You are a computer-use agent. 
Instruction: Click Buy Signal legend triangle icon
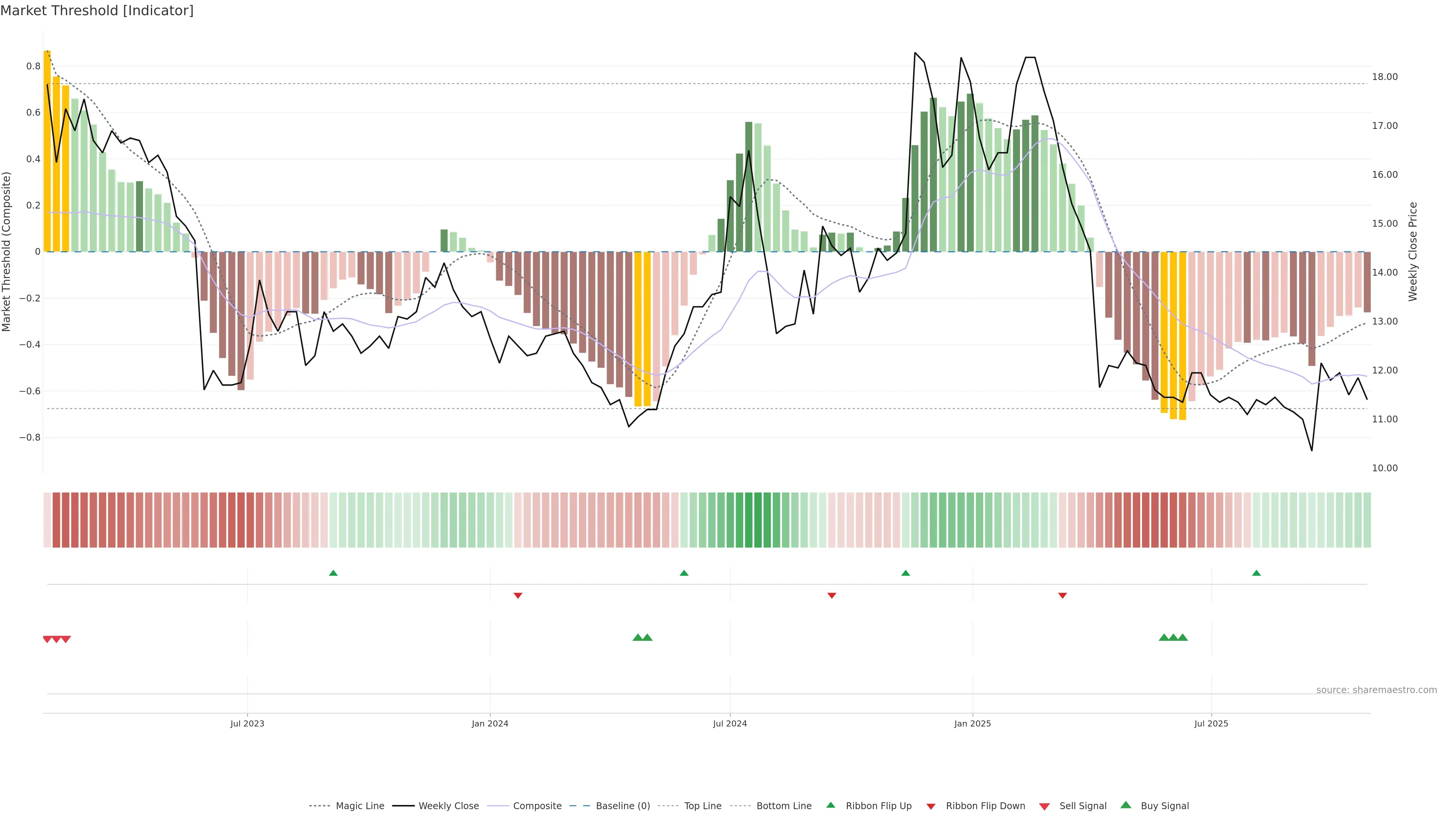(1125, 805)
